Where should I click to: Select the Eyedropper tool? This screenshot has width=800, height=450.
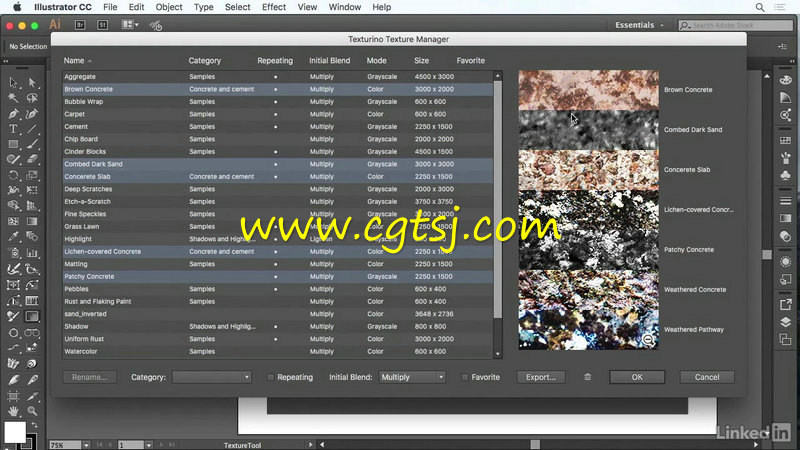pos(13,237)
